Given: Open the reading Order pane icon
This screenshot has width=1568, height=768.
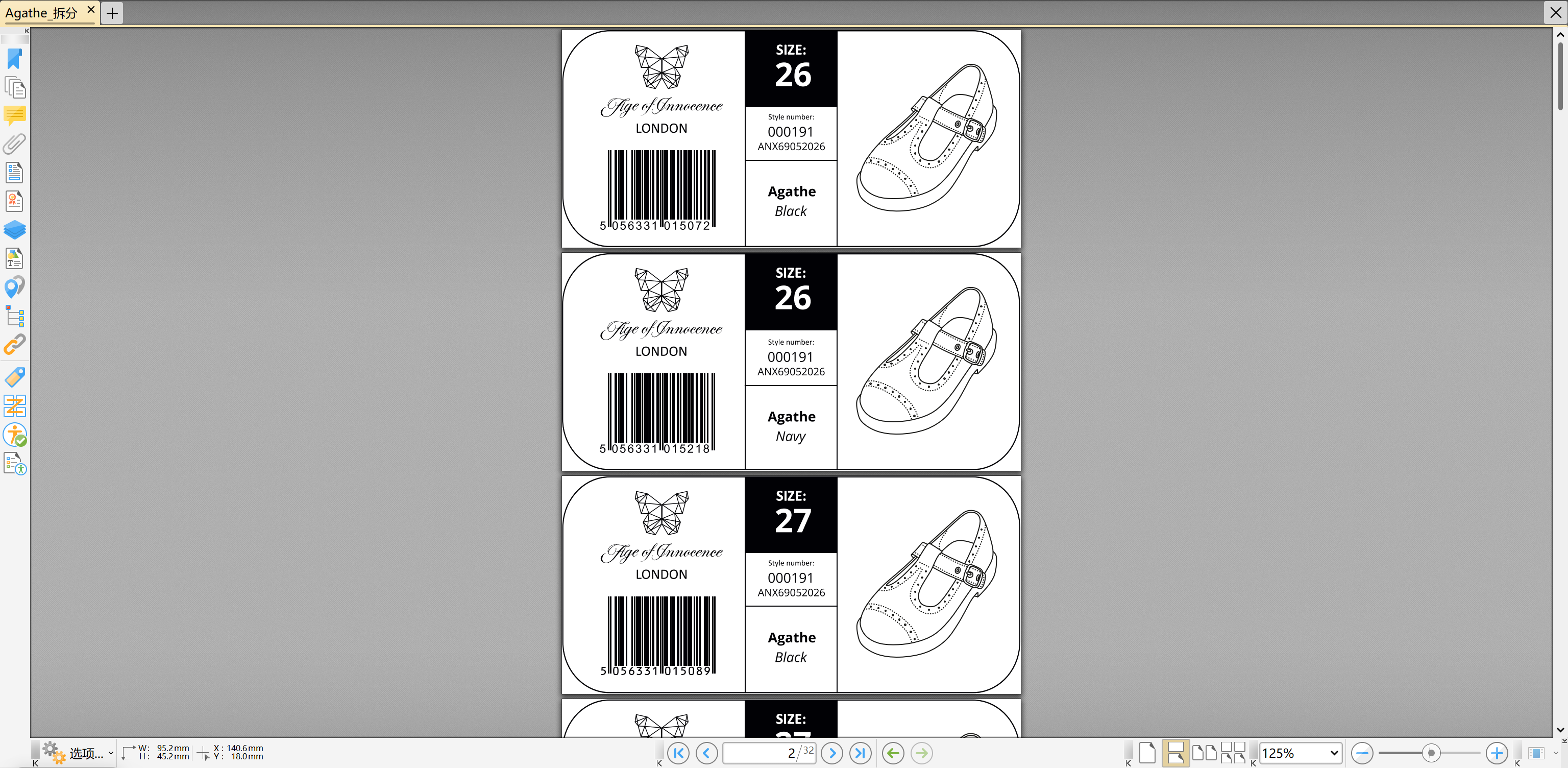Looking at the screenshot, I should pyautogui.click(x=15, y=405).
